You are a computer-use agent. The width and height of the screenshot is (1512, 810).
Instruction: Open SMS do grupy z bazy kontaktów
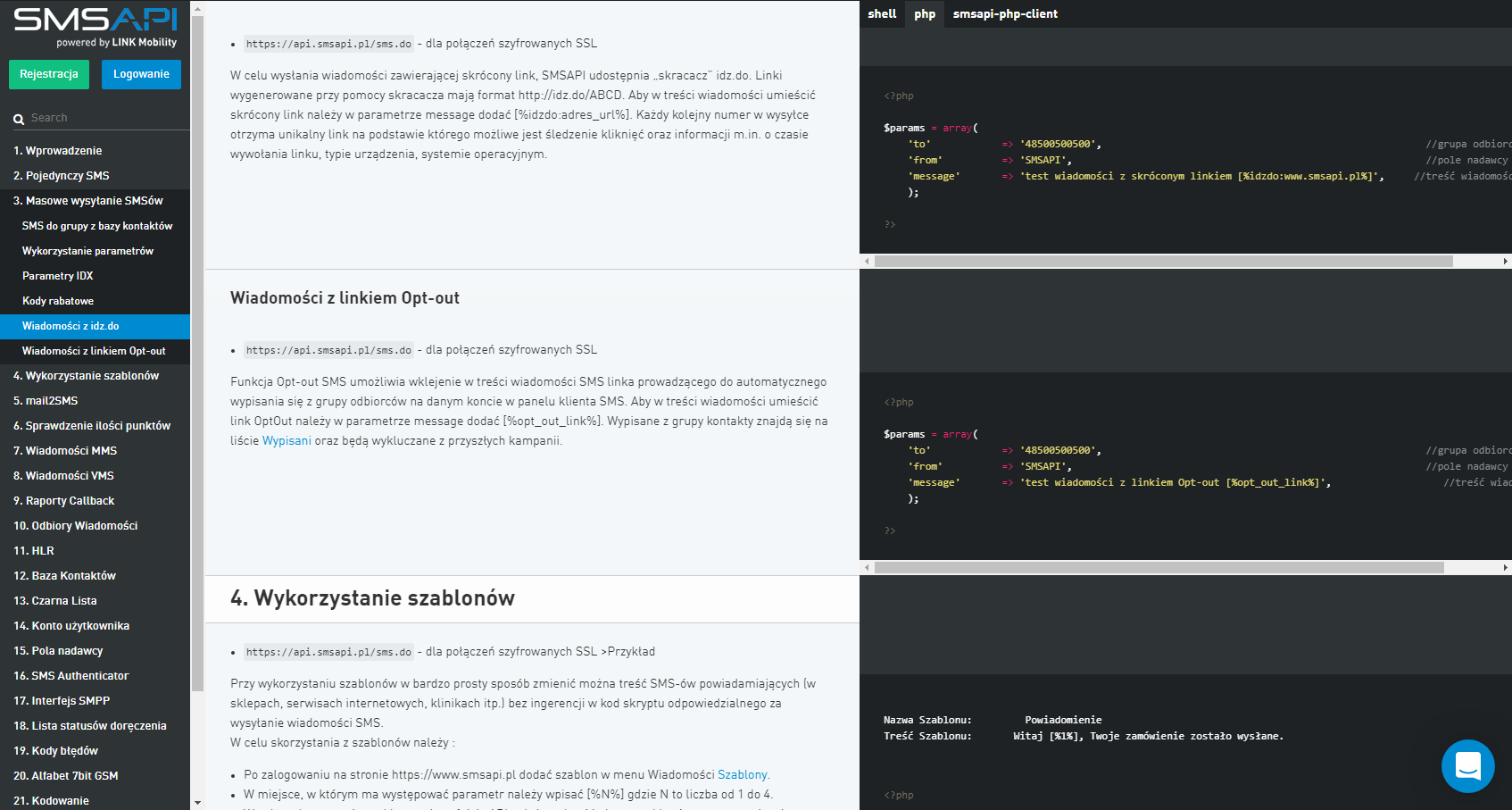[95, 226]
